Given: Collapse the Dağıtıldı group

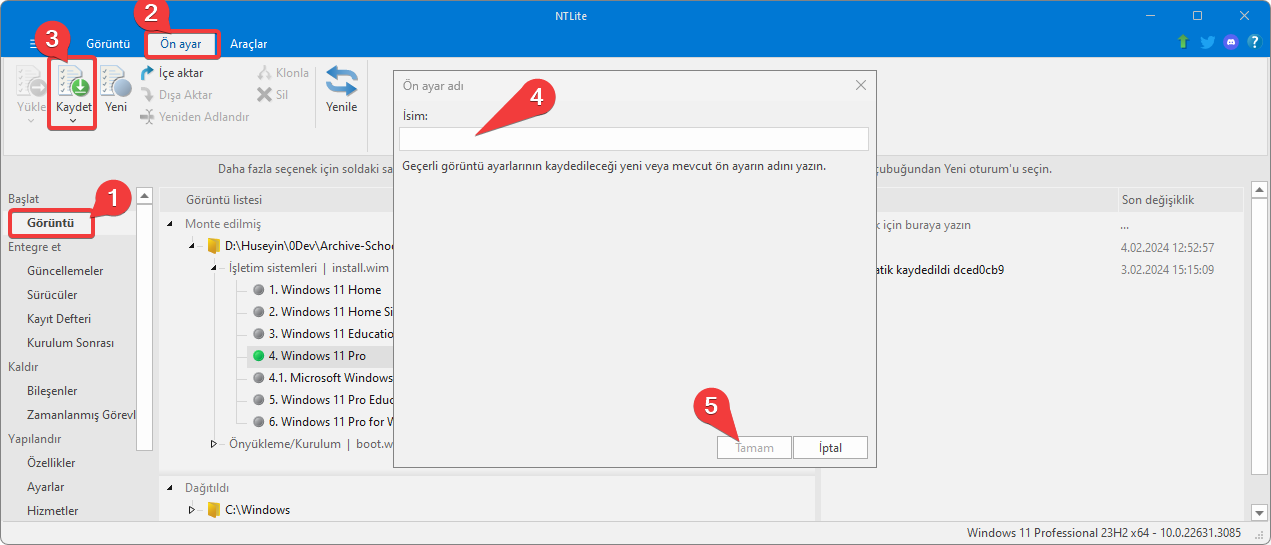Looking at the screenshot, I should [169, 488].
